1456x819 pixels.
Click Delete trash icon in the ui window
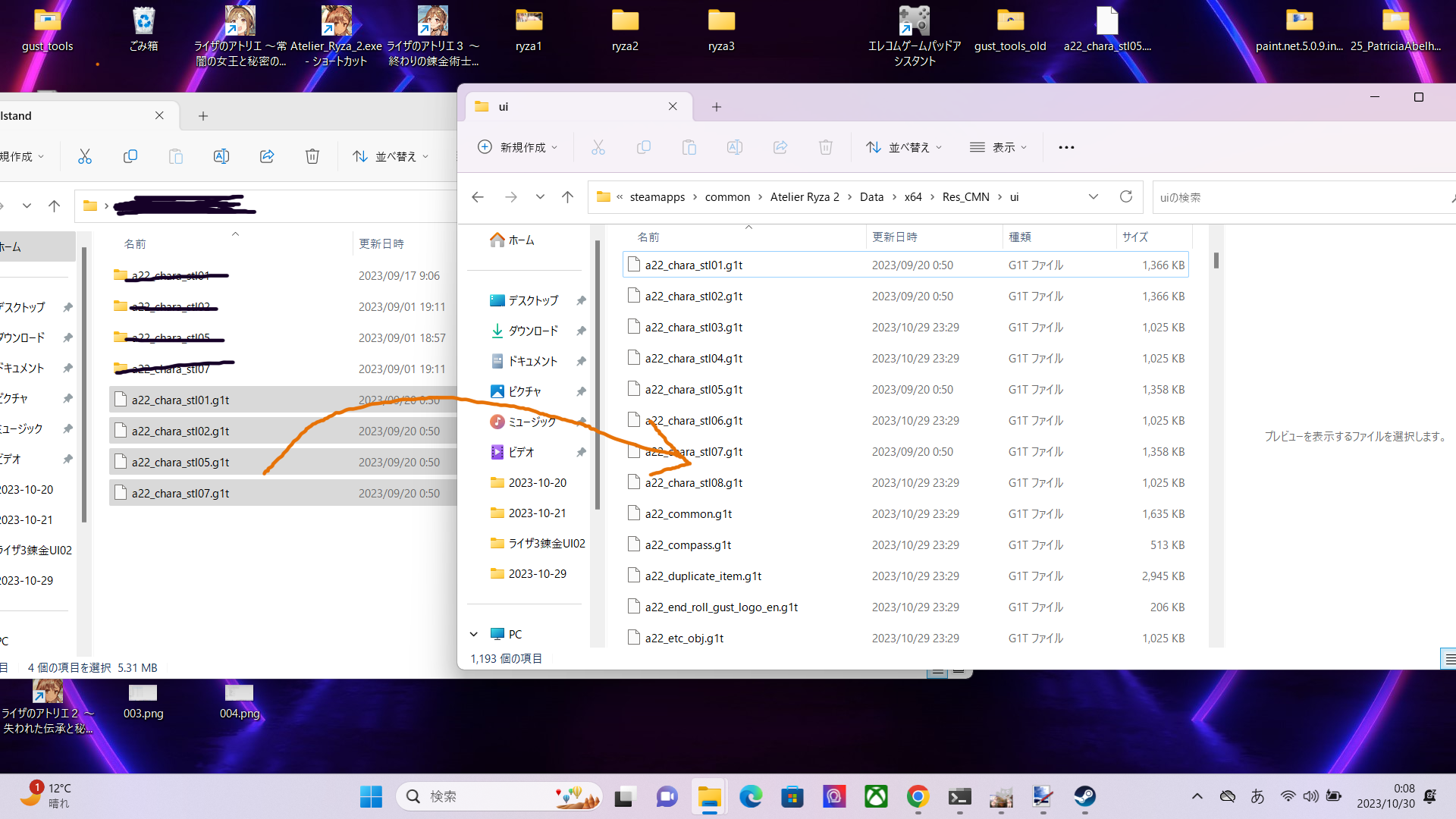click(x=826, y=147)
